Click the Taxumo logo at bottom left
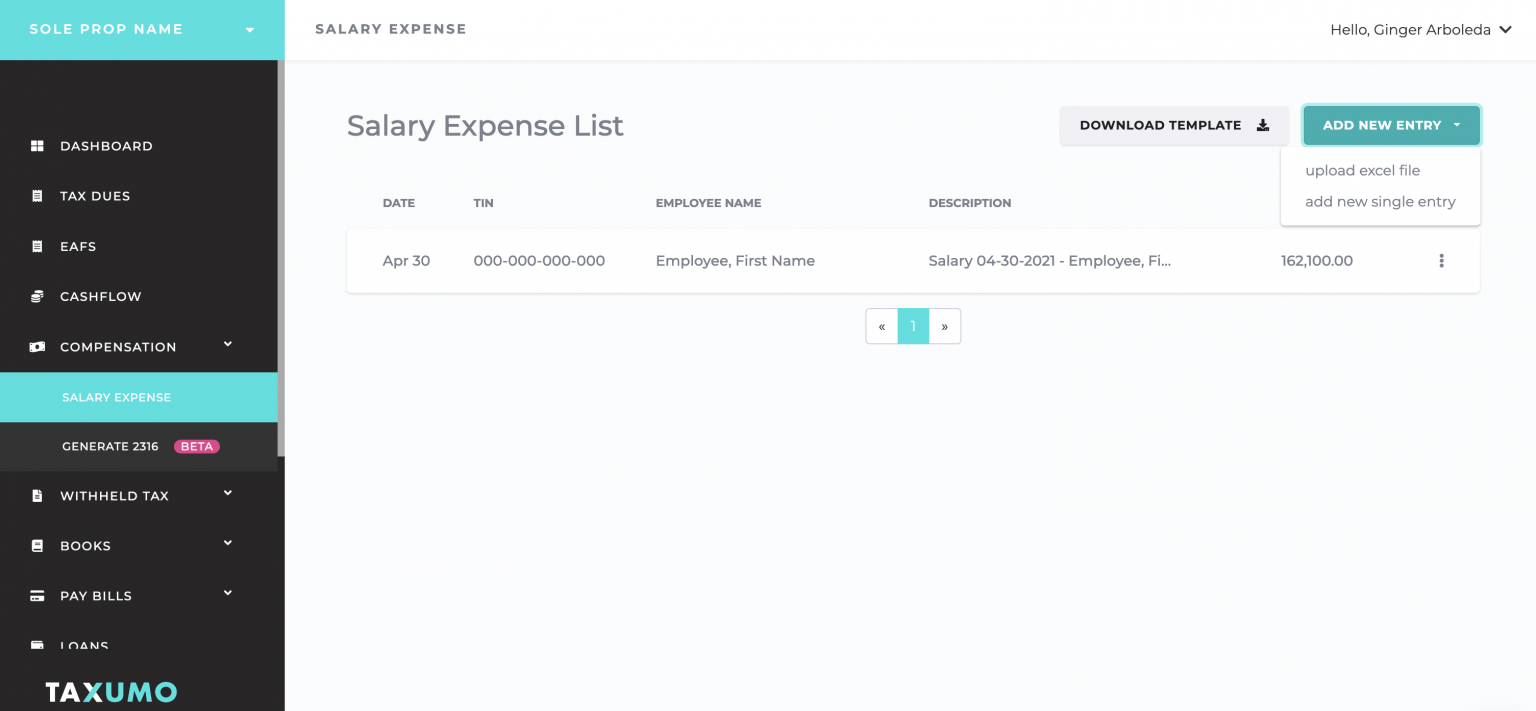The image size is (1536, 711). click(x=111, y=691)
